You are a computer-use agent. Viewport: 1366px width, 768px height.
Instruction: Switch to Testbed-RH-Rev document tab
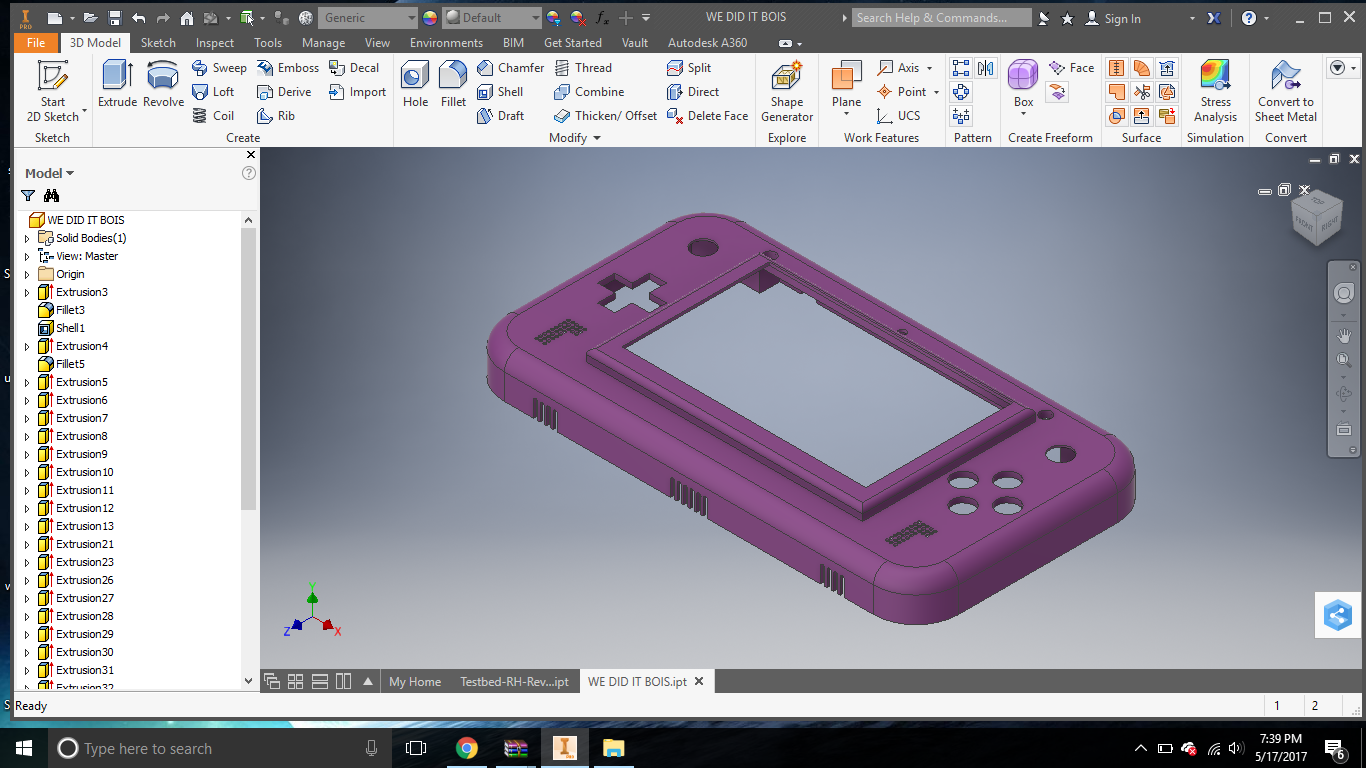tap(514, 682)
